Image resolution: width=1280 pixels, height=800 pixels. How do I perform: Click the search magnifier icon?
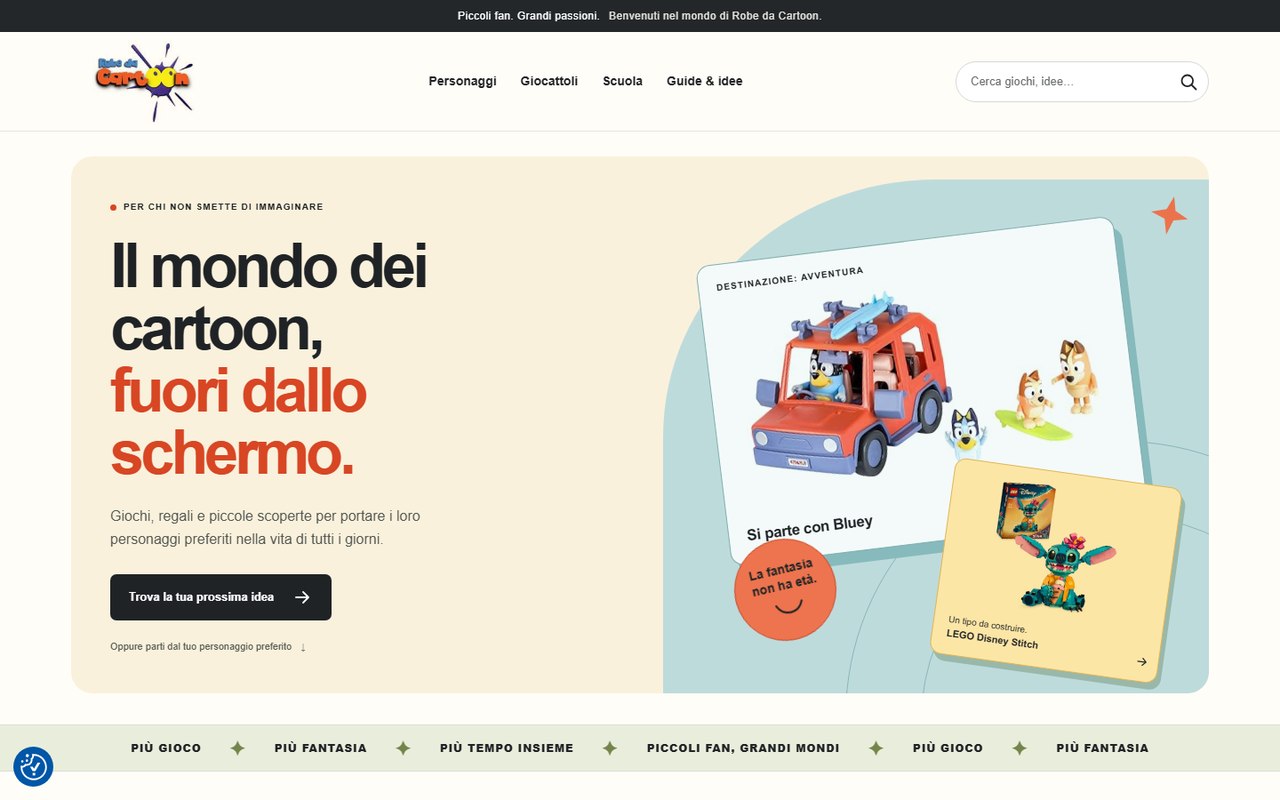(1188, 82)
